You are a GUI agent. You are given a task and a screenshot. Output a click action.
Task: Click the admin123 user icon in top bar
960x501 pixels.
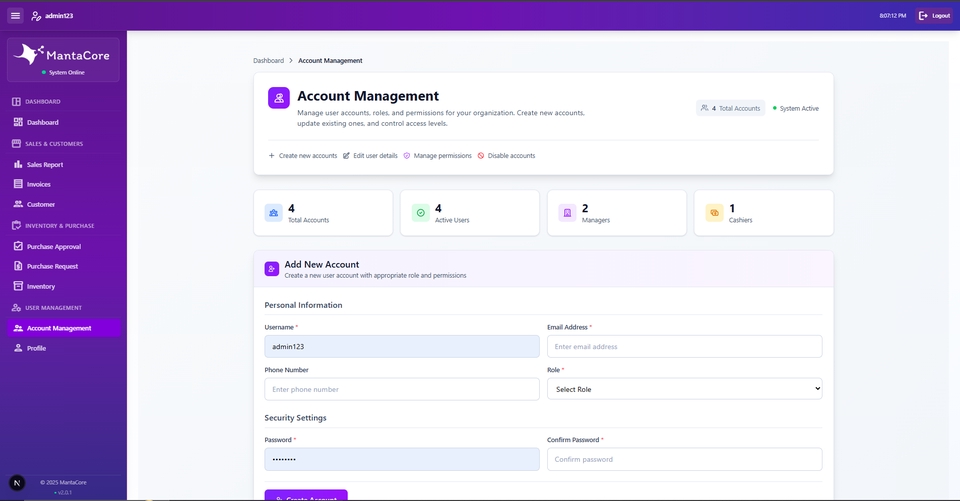pyautogui.click(x=36, y=16)
